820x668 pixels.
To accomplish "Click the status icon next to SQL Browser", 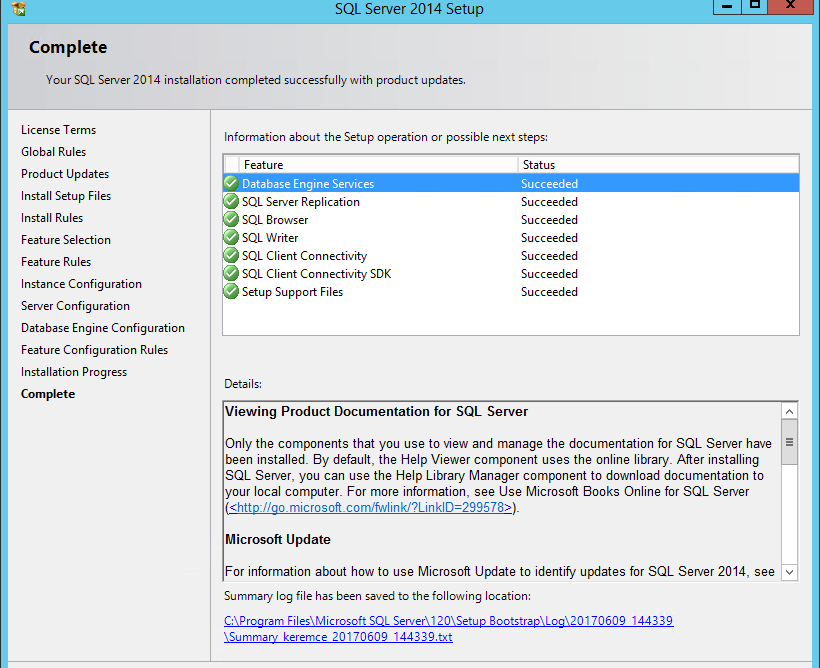I will coord(230,219).
